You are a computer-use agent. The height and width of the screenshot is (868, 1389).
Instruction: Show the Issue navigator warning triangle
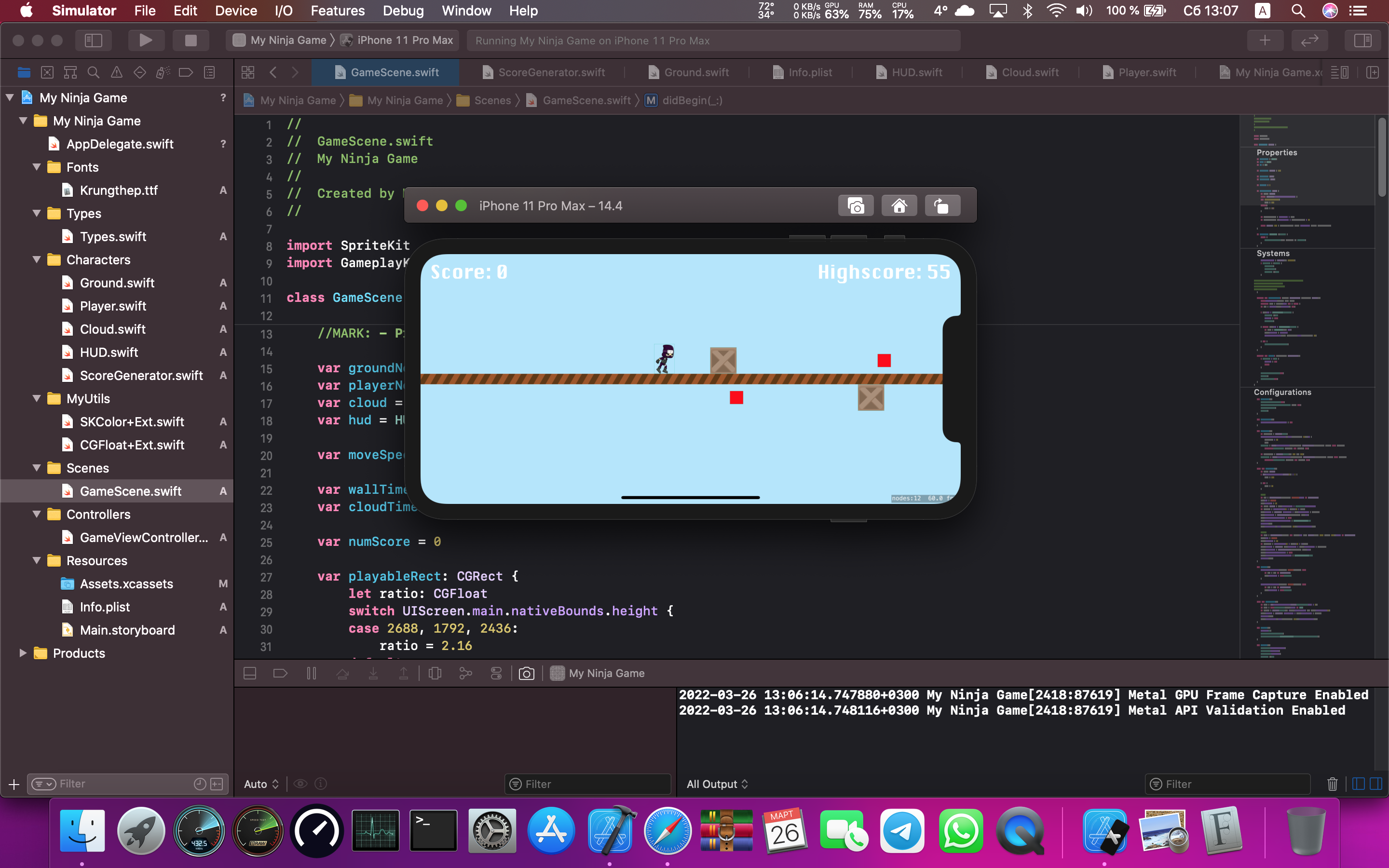point(117,72)
